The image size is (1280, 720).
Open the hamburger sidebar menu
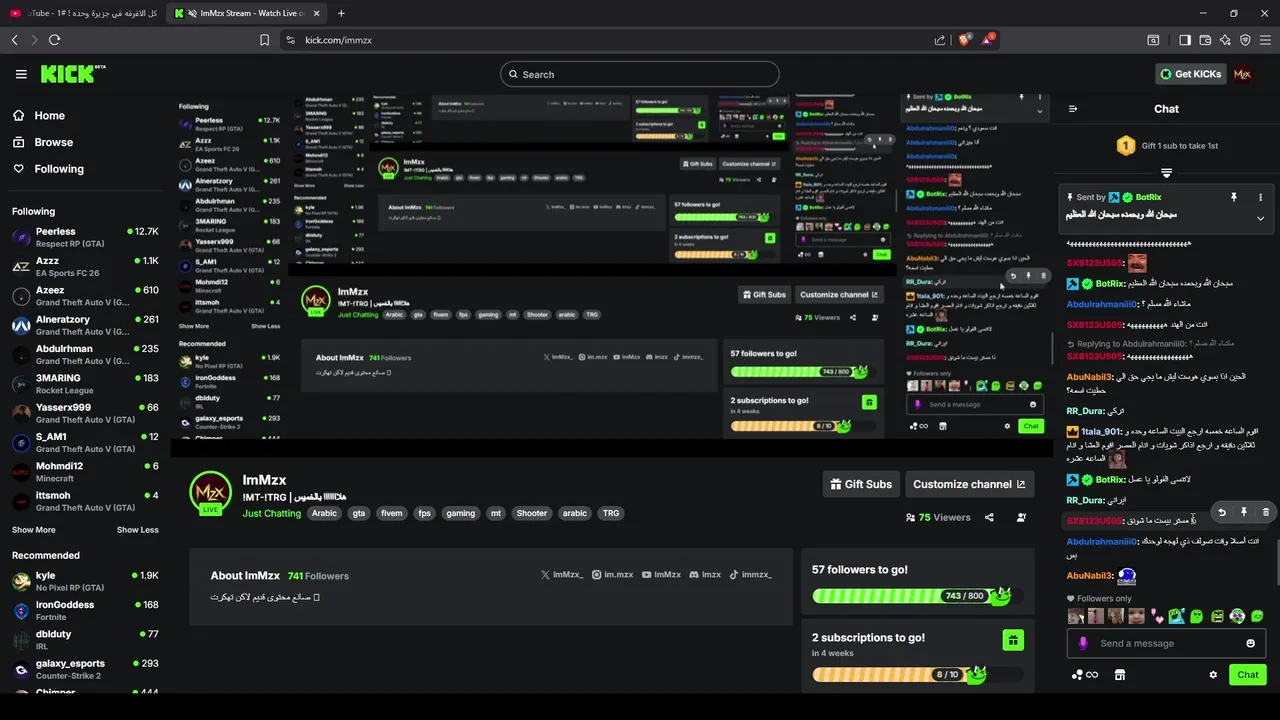[21, 74]
